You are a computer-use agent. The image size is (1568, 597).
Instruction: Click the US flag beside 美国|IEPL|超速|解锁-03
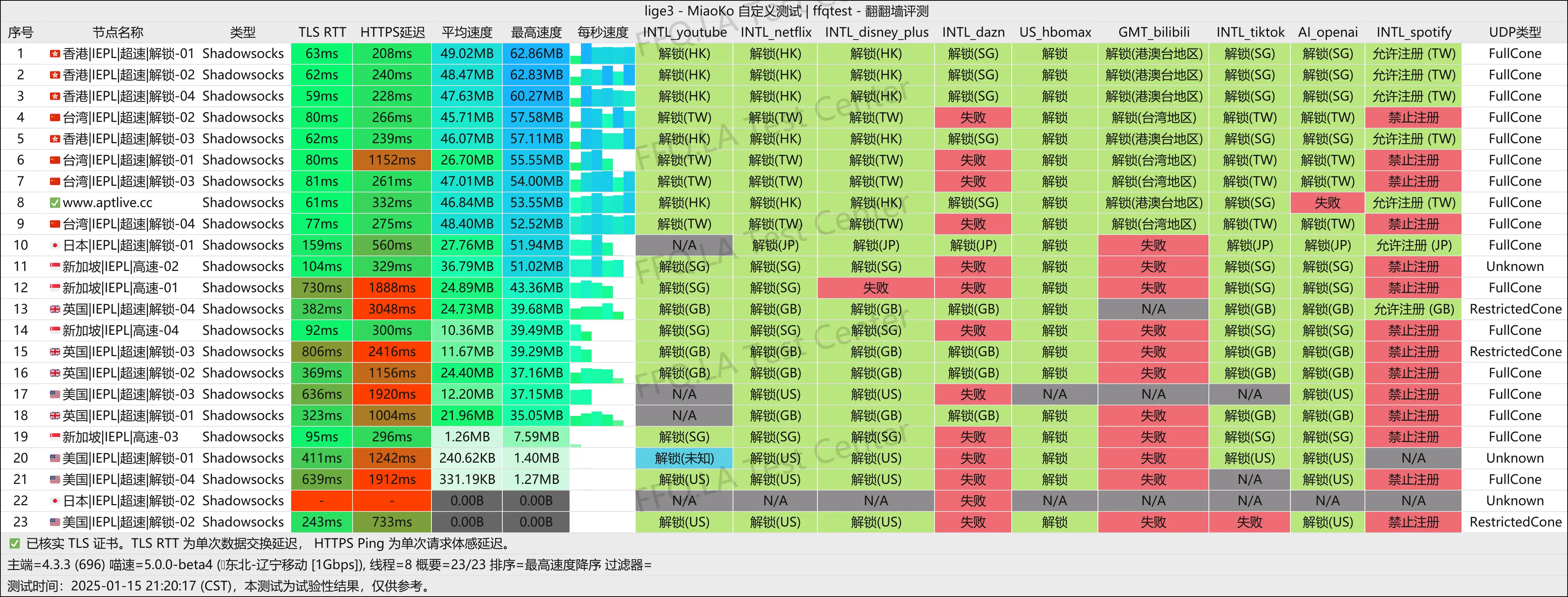(55, 395)
